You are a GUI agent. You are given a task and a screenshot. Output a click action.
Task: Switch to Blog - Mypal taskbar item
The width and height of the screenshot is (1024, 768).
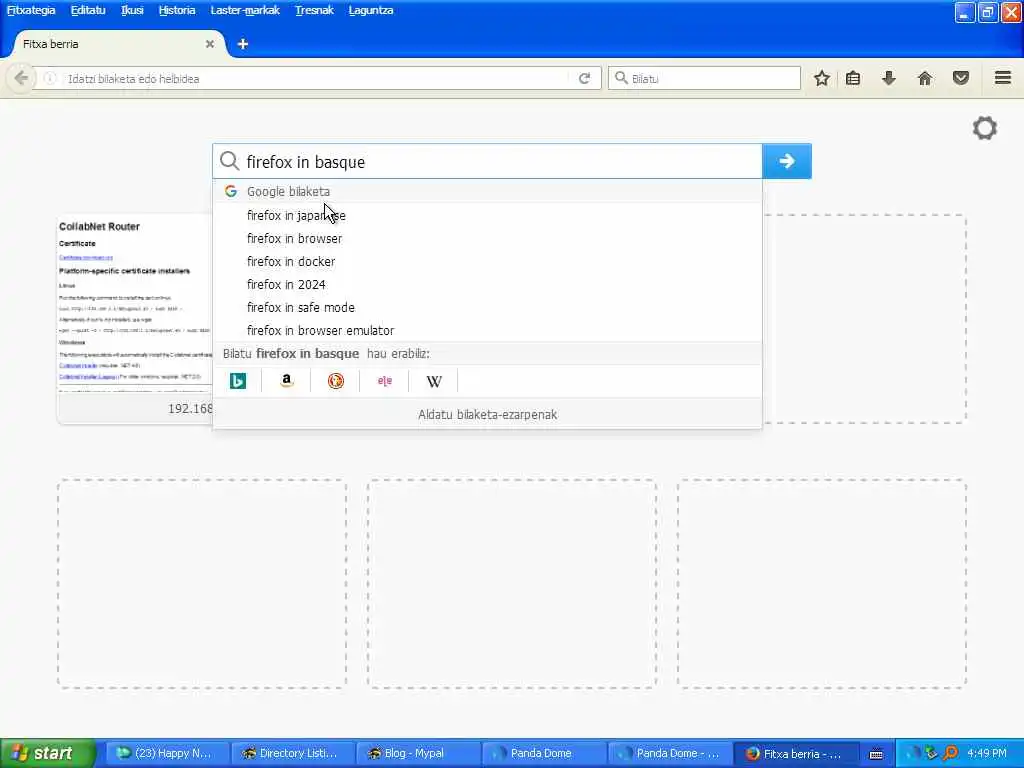pos(419,753)
